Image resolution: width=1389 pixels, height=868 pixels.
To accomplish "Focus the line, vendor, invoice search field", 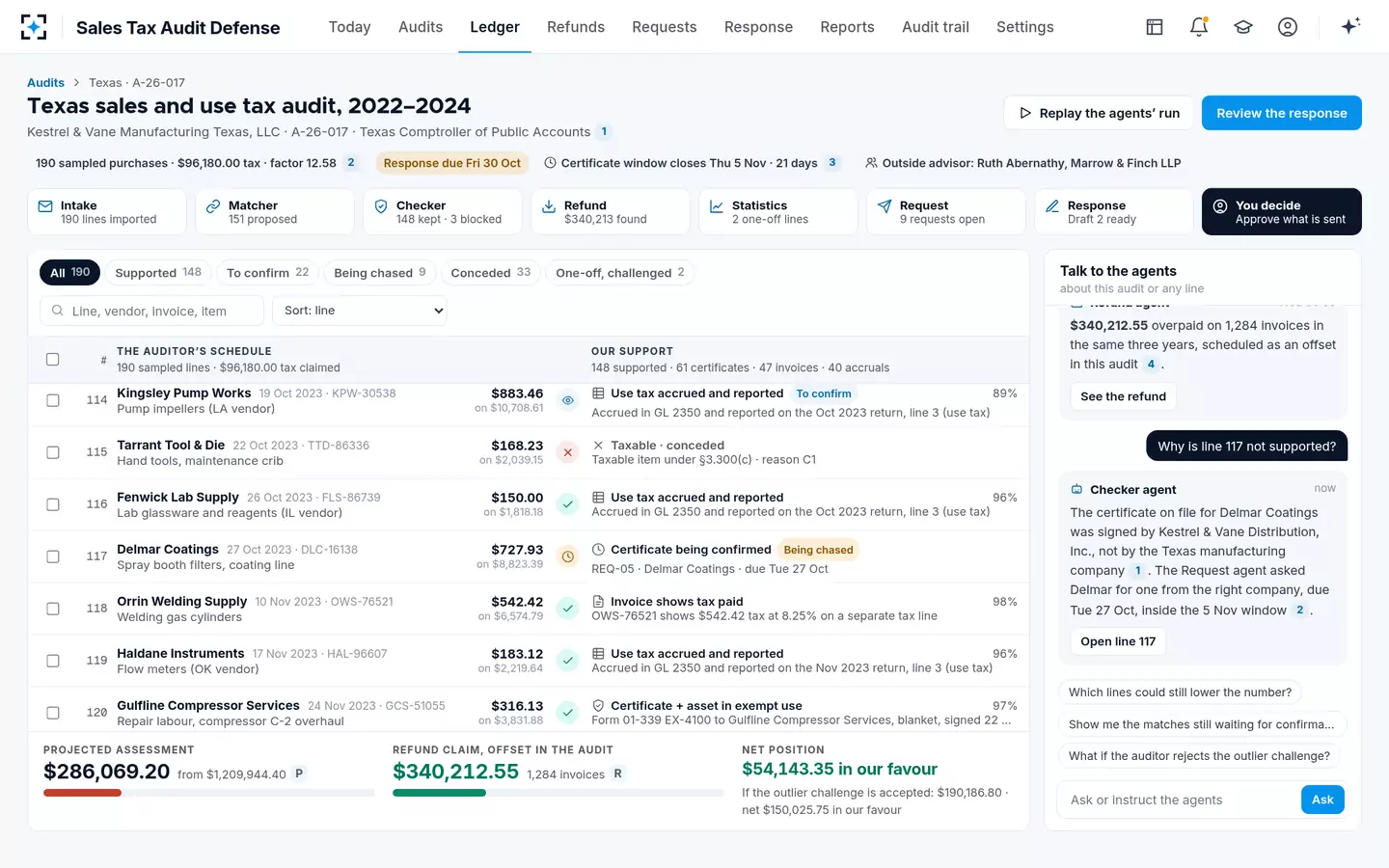I will click(151, 311).
